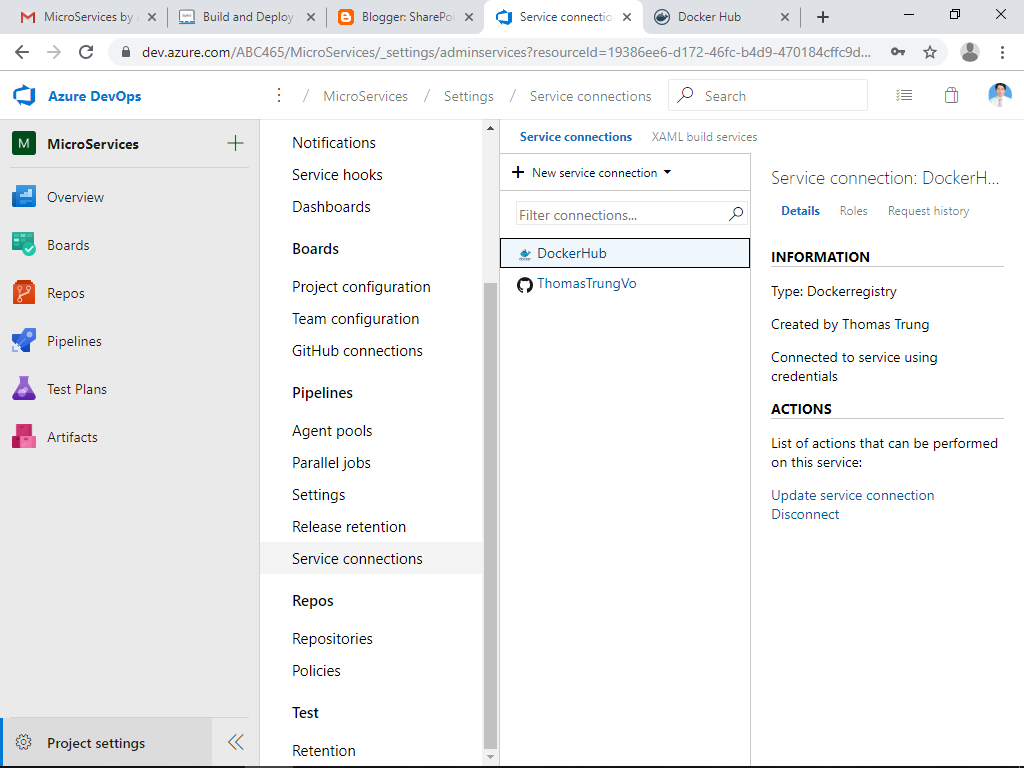Collapse the sidebar with double chevron
1024x768 pixels.
pyautogui.click(x=236, y=742)
